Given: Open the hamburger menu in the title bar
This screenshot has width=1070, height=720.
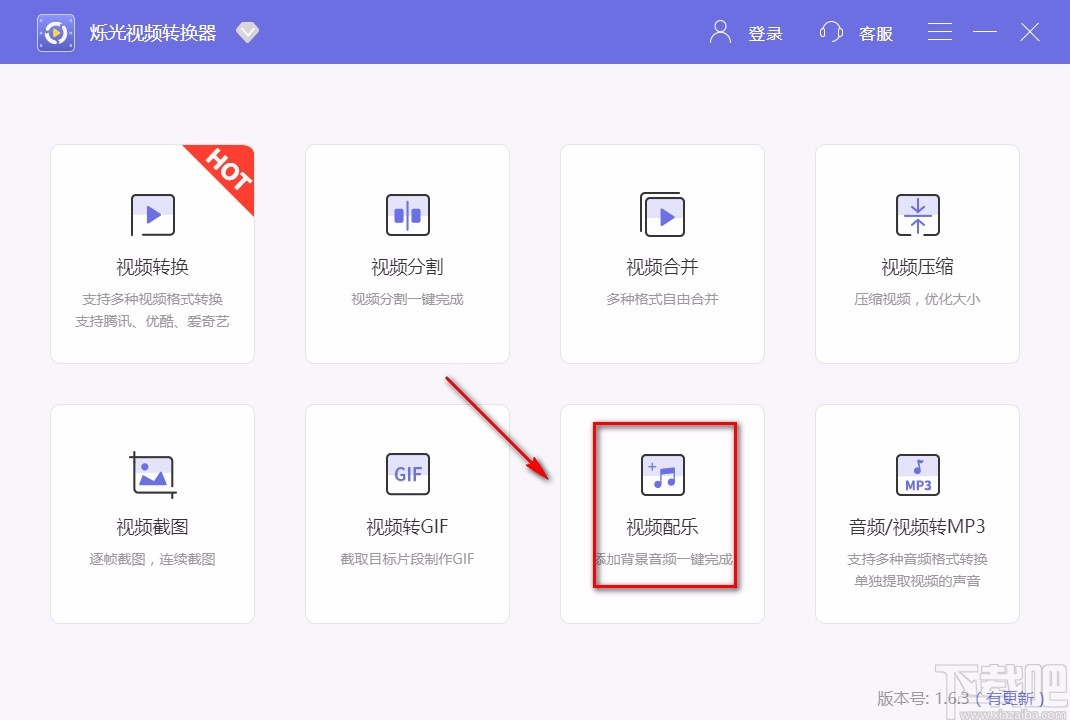Looking at the screenshot, I should coord(939,31).
